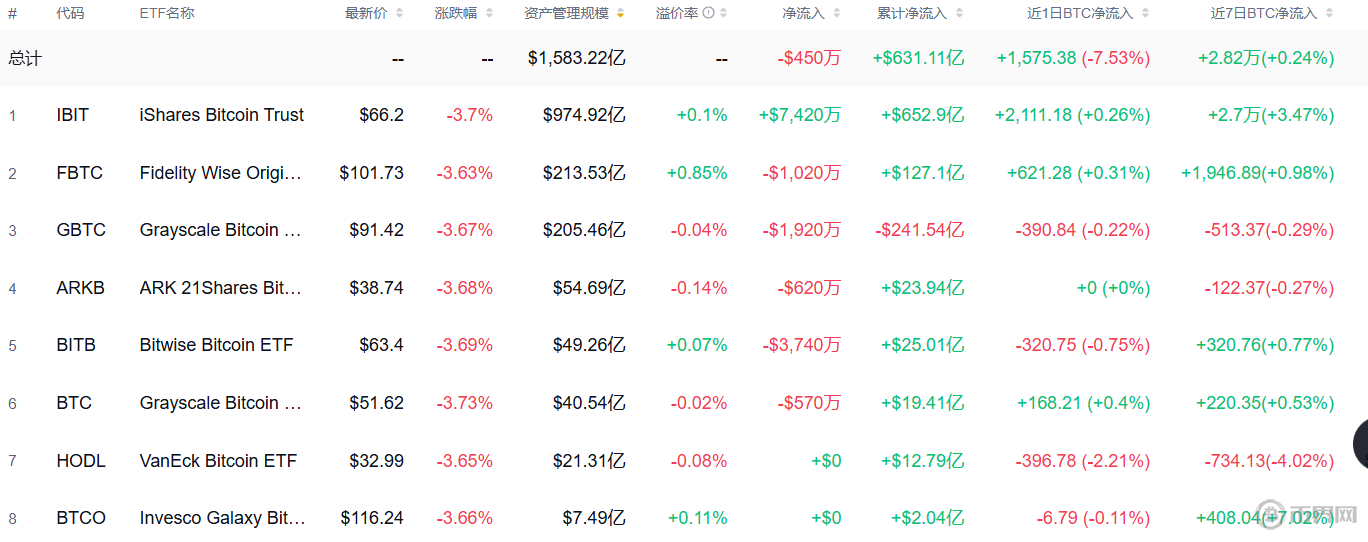Select the FBTC ticker code
This screenshot has width=1368, height=542.
click(80, 173)
